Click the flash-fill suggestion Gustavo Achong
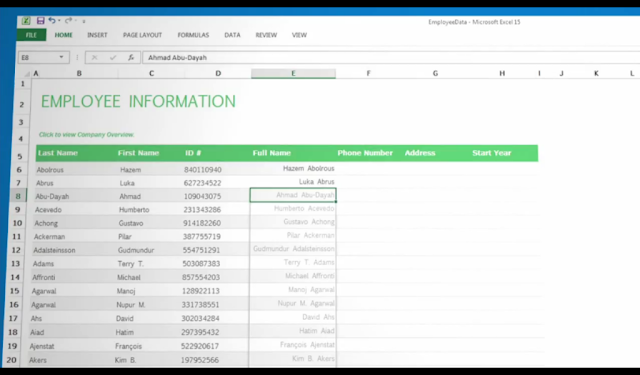The width and height of the screenshot is (640, 375). (309, 222)
